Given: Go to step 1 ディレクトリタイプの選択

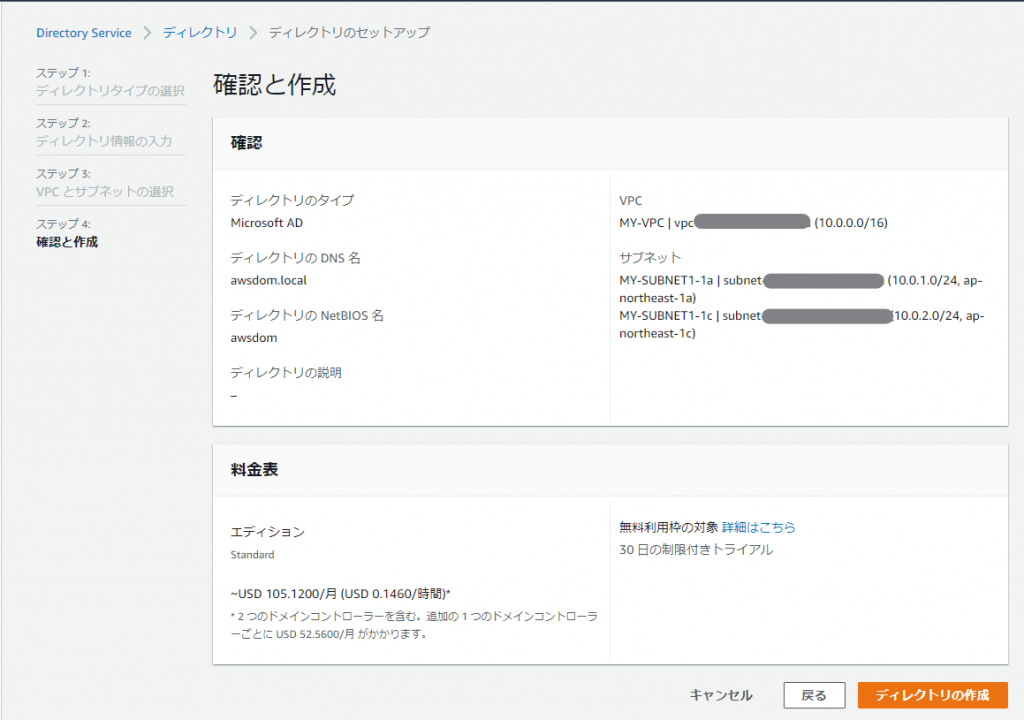Looking at the screenshot, I should coord(110,91).
